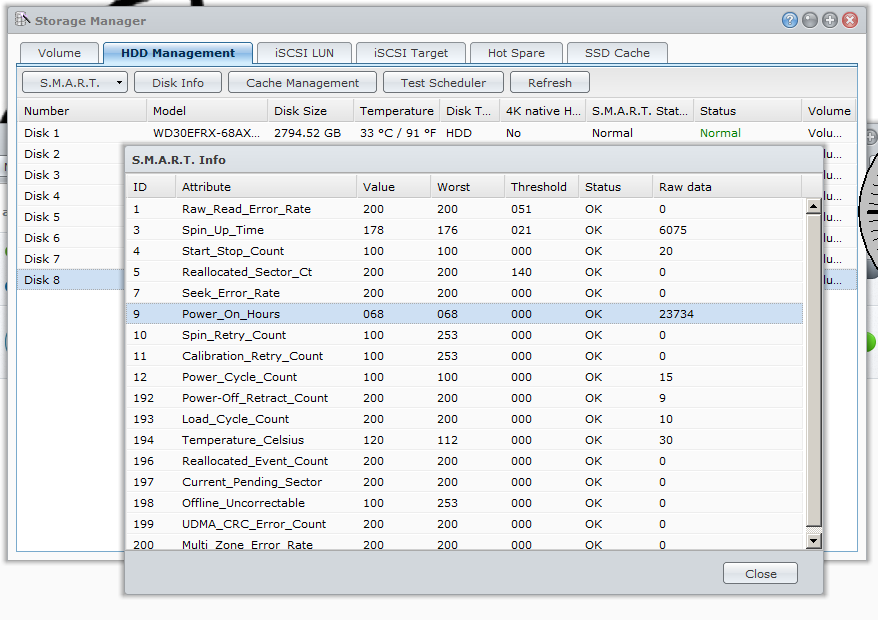Select the Temperature_Celsius attribute row
878x620 pixels.
tap(242, 440)
